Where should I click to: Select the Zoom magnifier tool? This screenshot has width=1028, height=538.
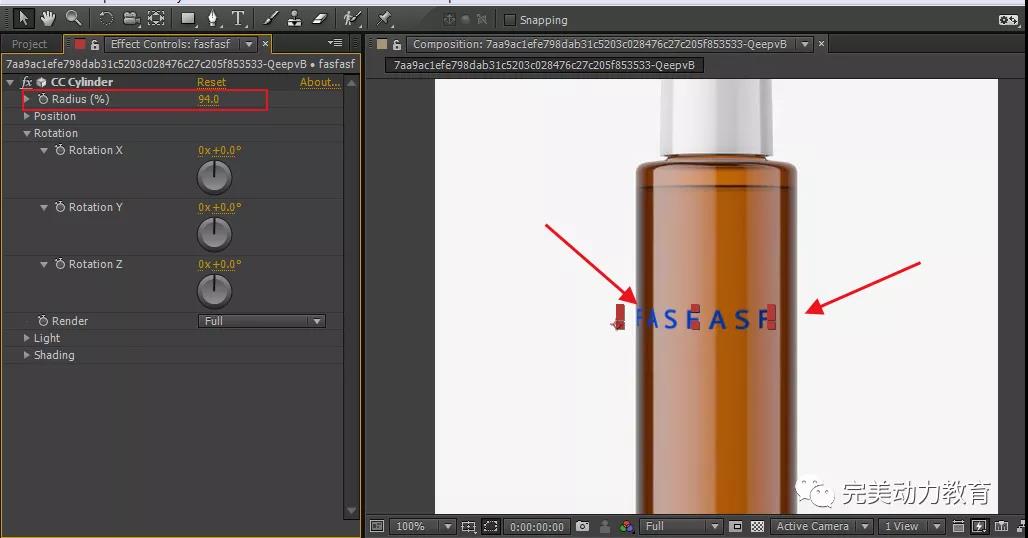pos(73,18)
